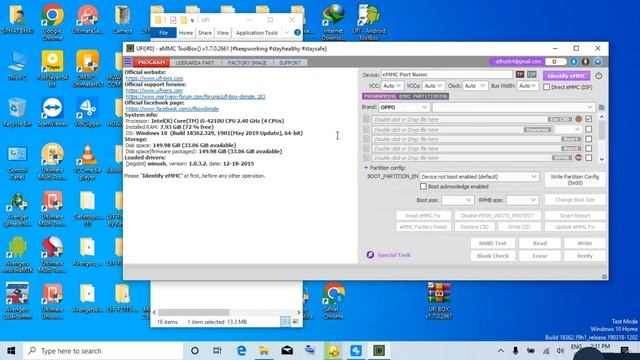Open the firmware folder icon beside model dropdown
This screenshot has width=640, height=360.
pyautogui.click(x=601, y=107)
